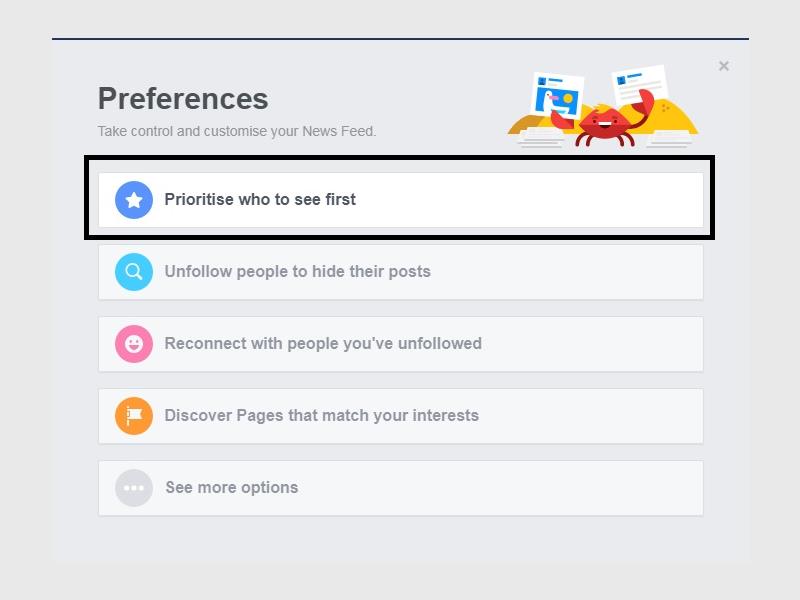Click the Preferences heading
Image resolution: width=800 pixels, height=600 pixels.
click(182, 98)
